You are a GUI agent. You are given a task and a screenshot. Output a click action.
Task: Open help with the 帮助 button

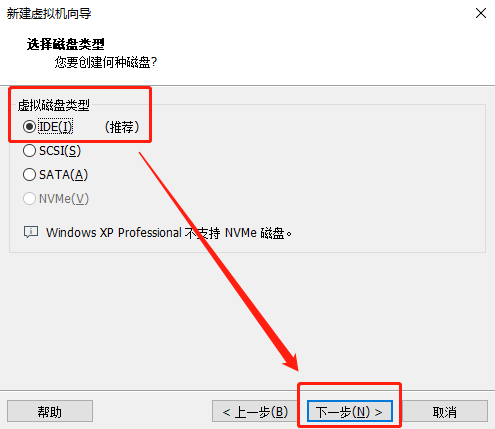pos(50,412)
